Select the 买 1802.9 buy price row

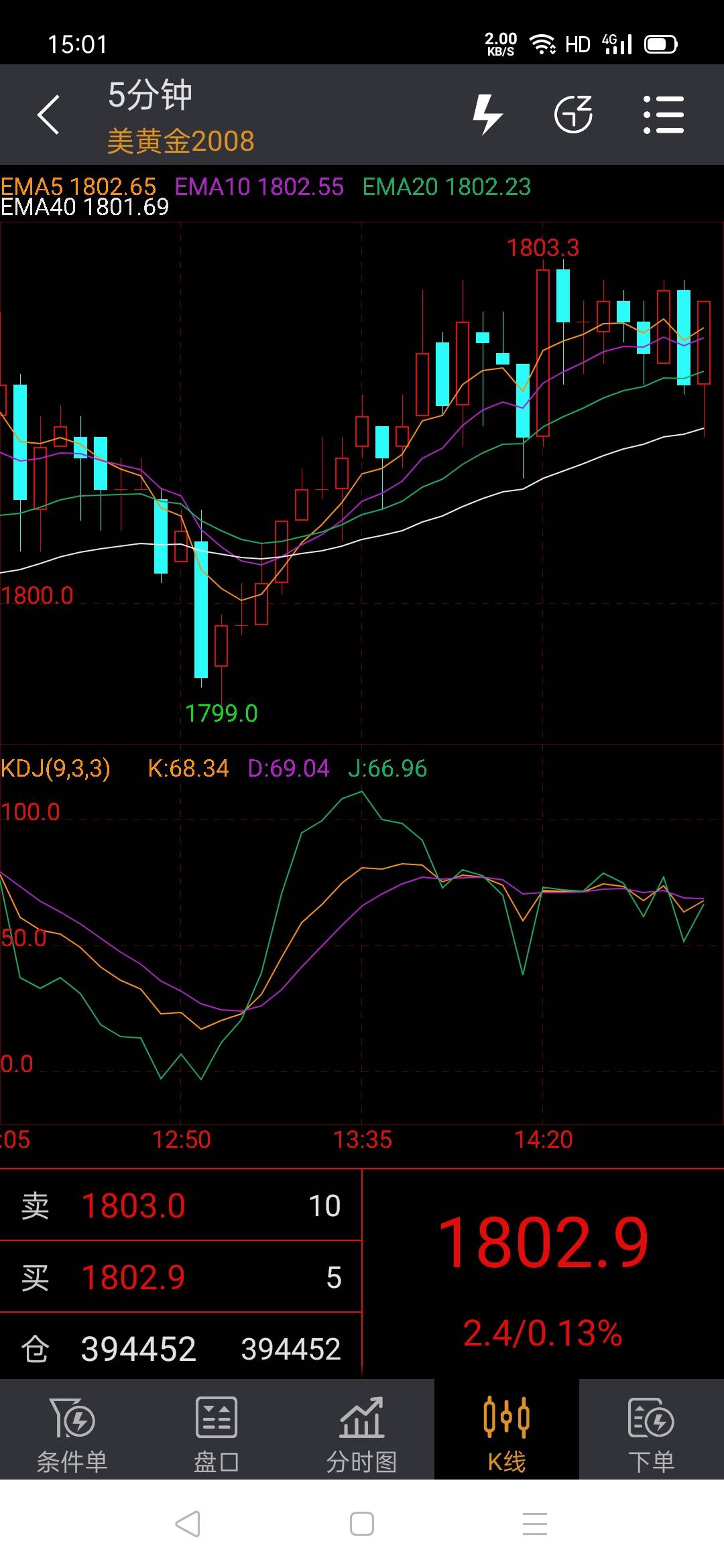[x=181, y=1277]
